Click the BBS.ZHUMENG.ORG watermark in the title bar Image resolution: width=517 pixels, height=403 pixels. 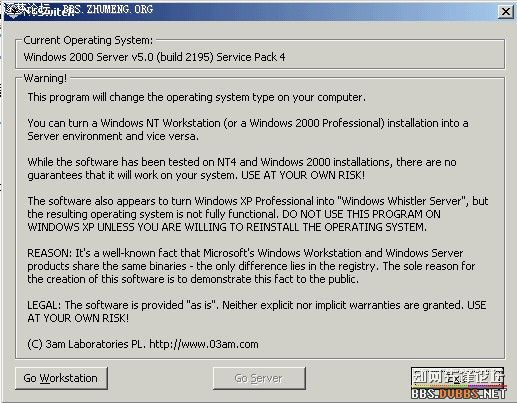[108, 9]
